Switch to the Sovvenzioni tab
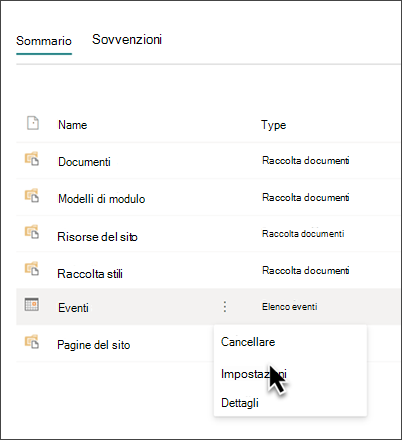Viewport: 402px width, 440px height. [127, 40]
